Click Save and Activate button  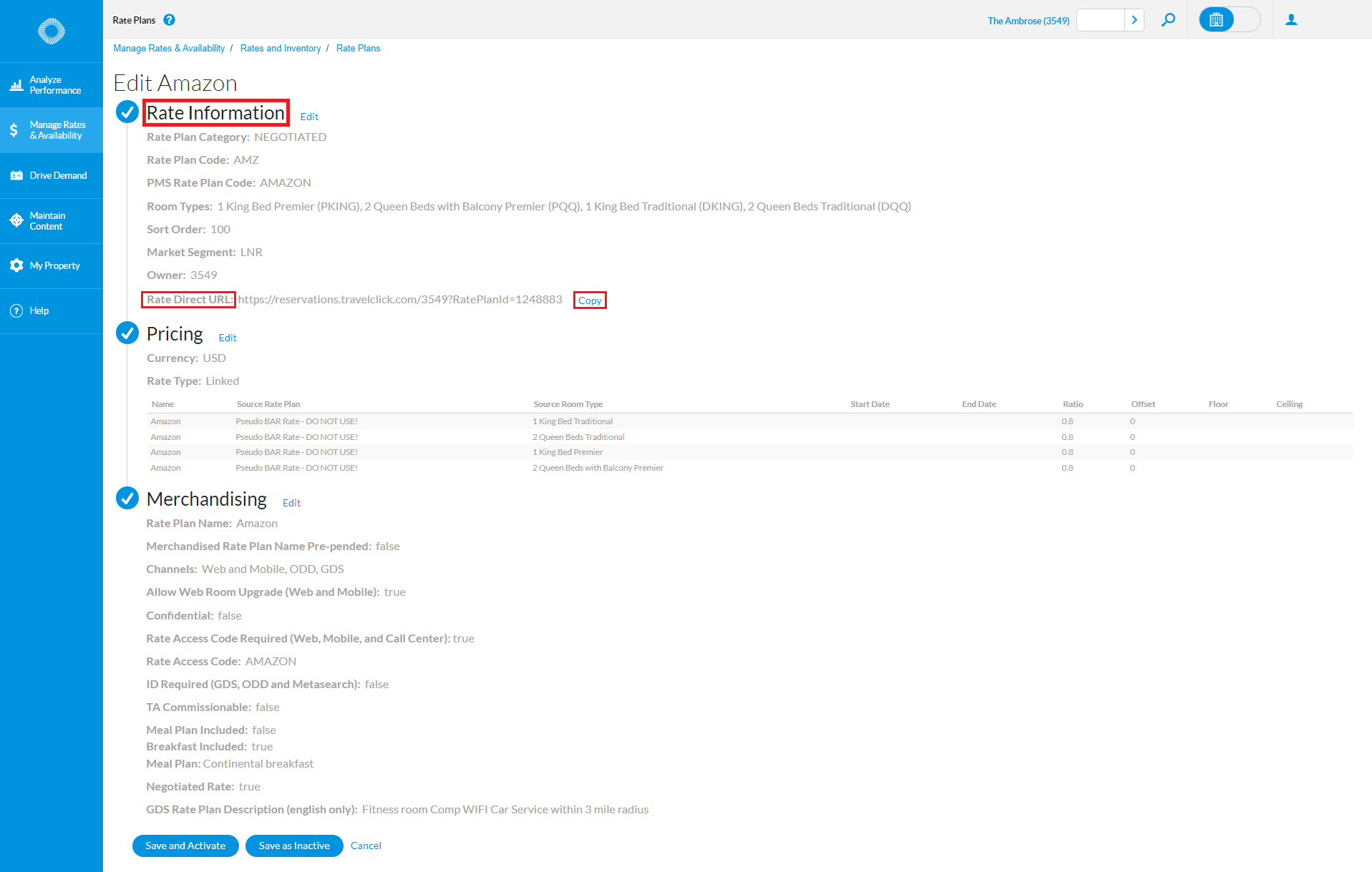pos(185,846)
